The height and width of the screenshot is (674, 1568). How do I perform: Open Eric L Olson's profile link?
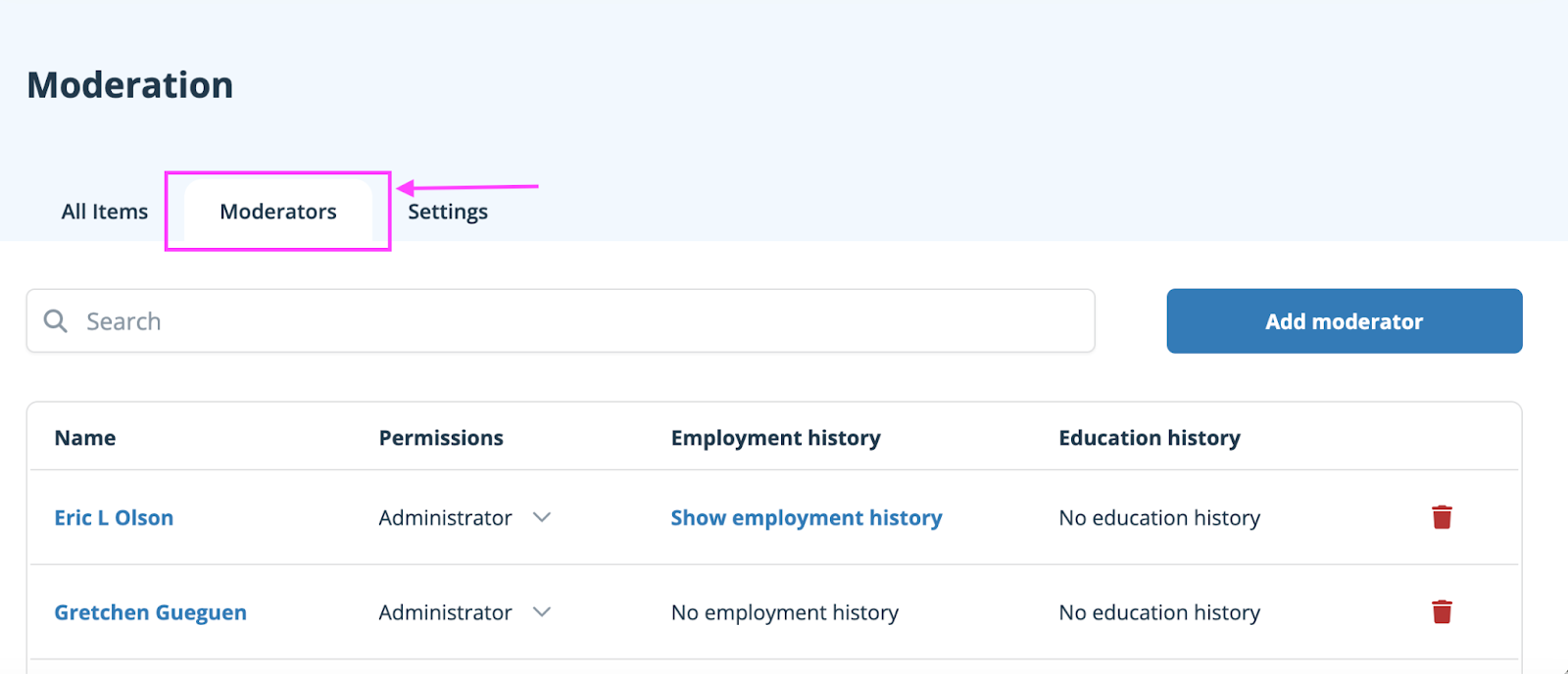click(x=114, y=518)
